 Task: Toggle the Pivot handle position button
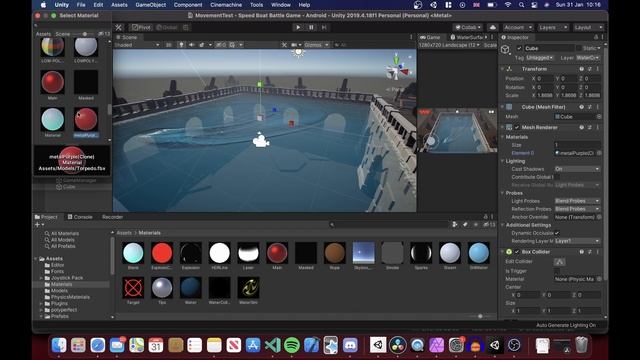(141, 27)
